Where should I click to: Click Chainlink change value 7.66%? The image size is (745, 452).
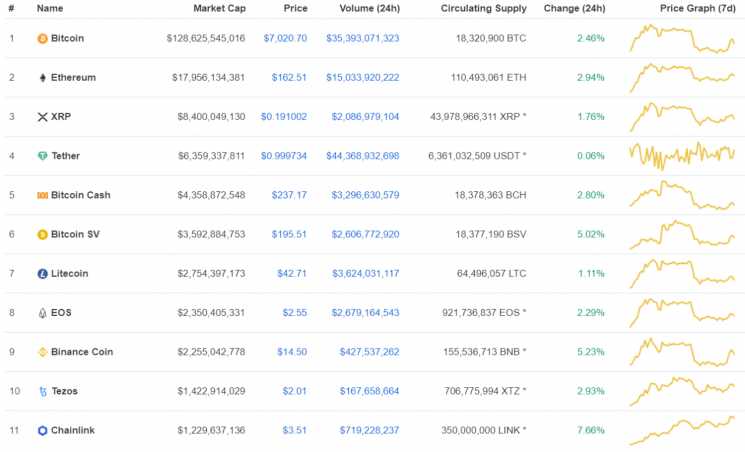pyautogui.click(x=591, y=430)
